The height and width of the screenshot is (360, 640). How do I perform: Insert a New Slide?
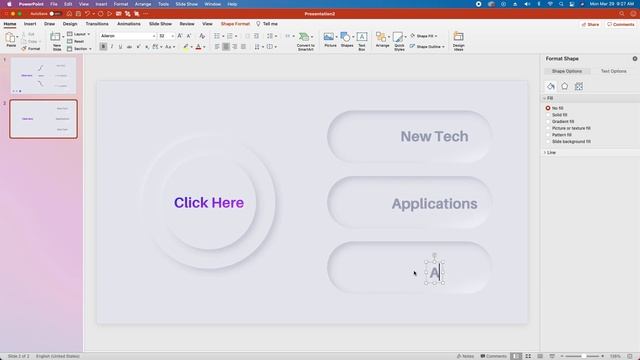pos(56,41)
